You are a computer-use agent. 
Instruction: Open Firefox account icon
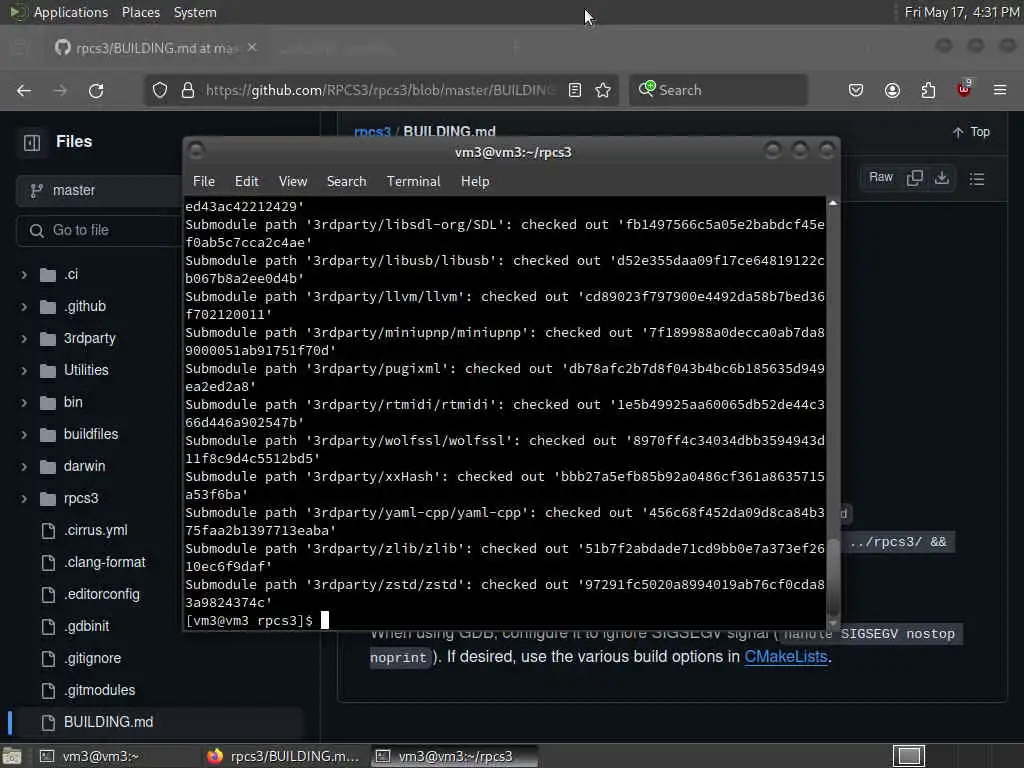(892, 90)
